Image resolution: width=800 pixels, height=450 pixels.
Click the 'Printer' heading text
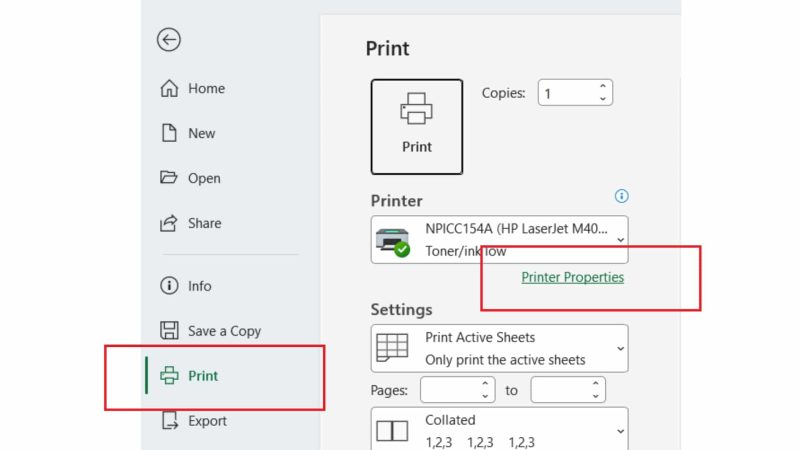tap(396, 201)
